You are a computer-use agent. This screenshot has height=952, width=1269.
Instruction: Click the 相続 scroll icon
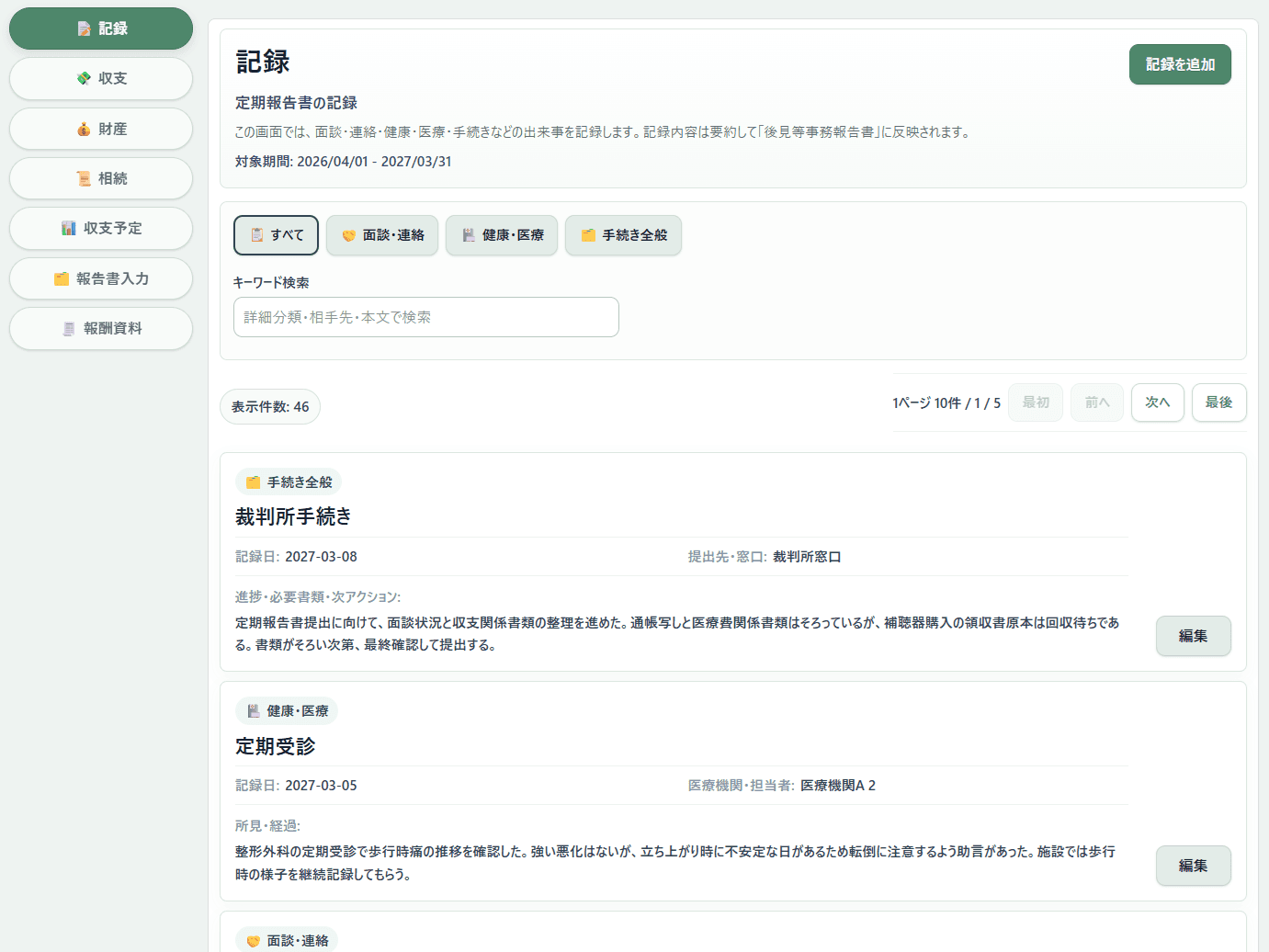coord(84,178)
